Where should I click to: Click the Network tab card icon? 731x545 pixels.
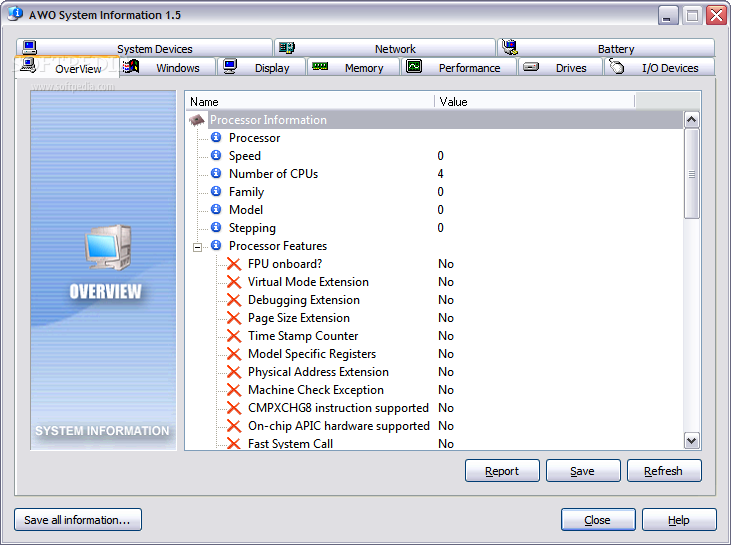pos(286,48)
